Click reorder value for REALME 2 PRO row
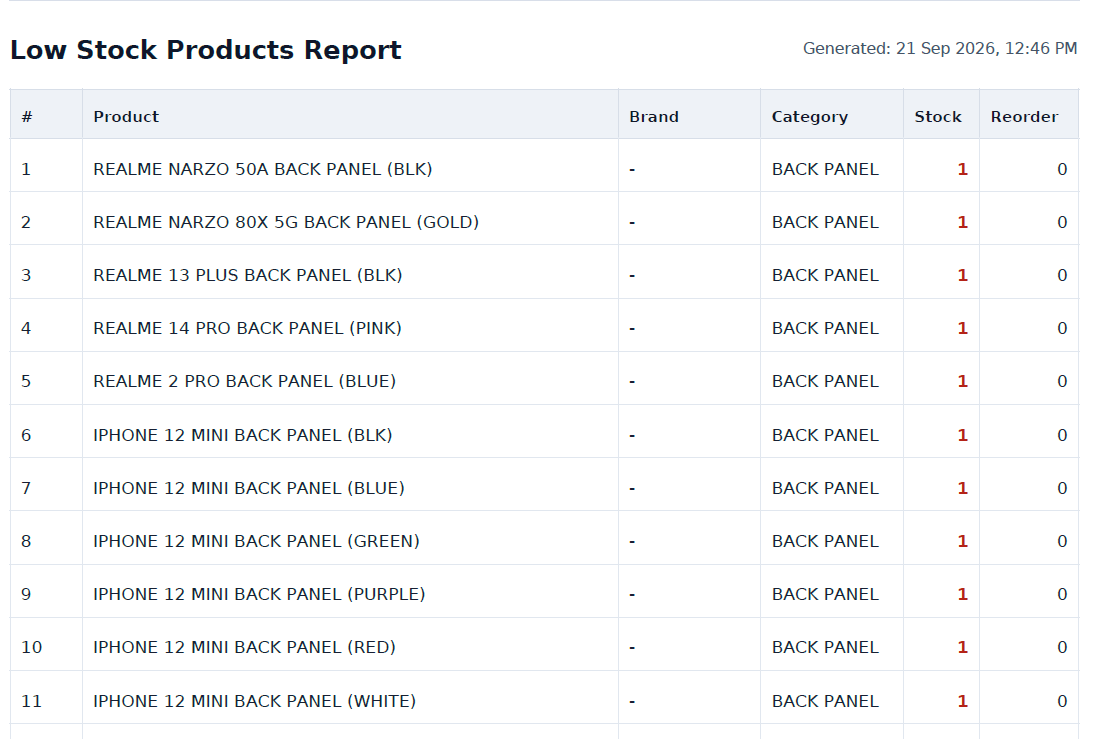This screenshot has height=739, width=1095. tap(1062, 381)
